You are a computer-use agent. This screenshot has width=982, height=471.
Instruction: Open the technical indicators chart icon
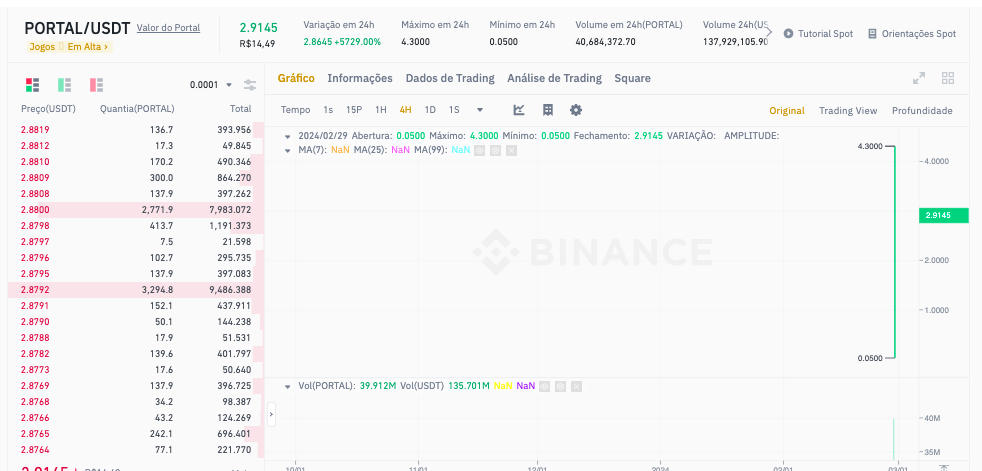click(519, 110)
